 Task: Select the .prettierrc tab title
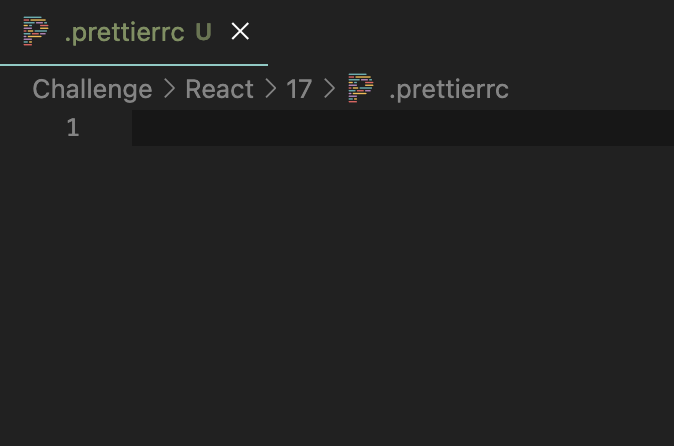124,32
